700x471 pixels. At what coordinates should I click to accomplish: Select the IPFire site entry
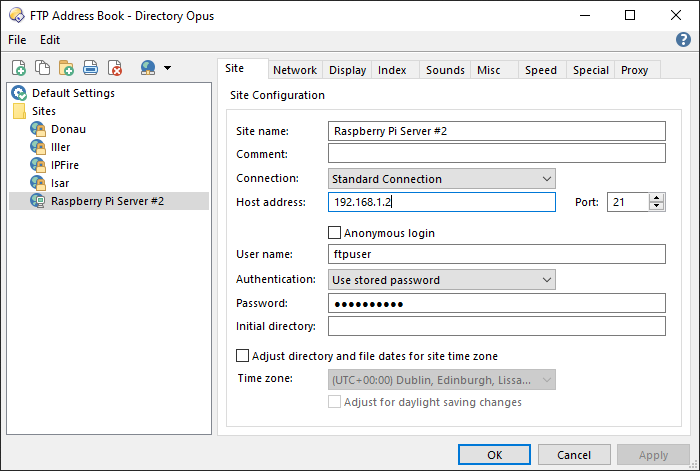click(65, 165)
